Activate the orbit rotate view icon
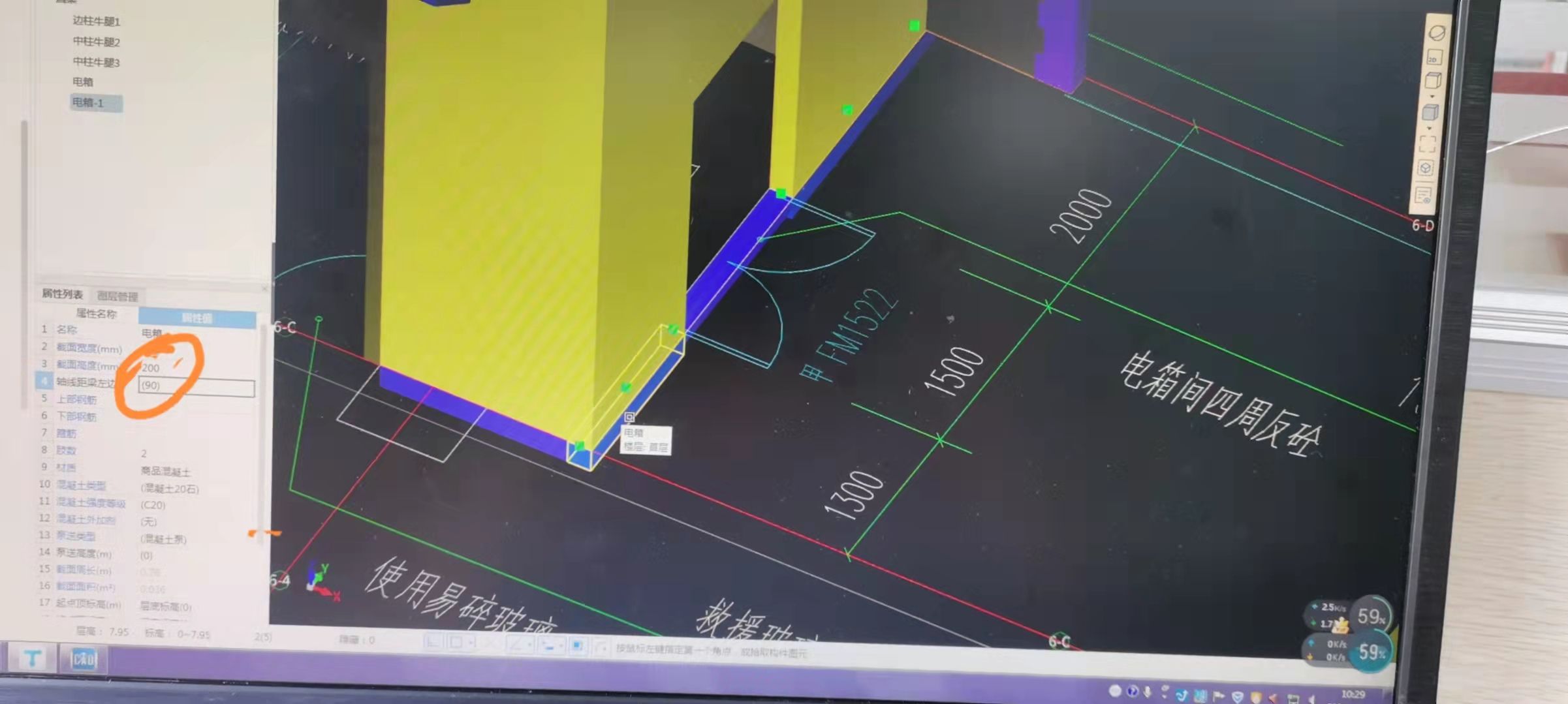 pos(1437,33)
